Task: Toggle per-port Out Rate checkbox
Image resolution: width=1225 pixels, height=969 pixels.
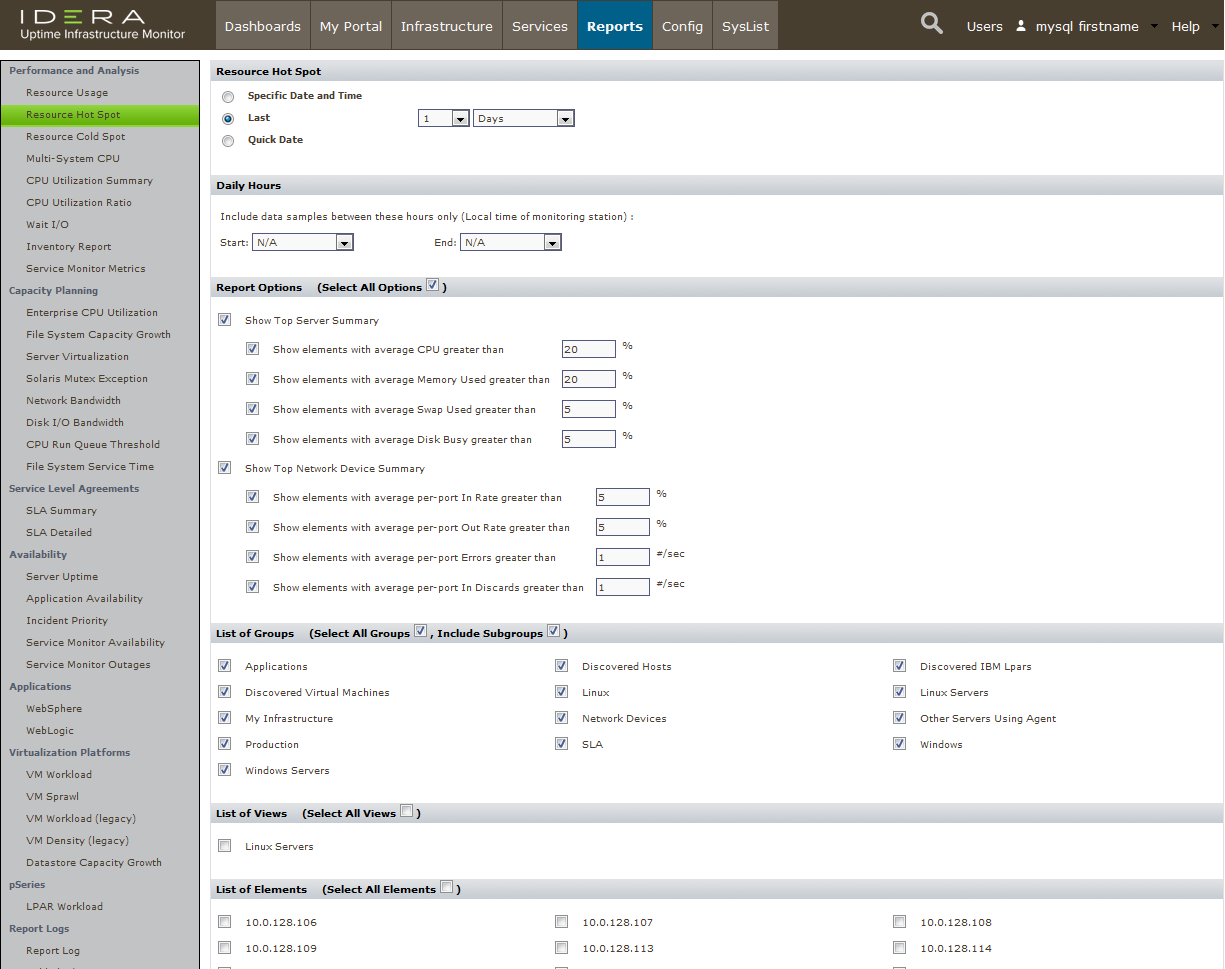Action: 252,527
